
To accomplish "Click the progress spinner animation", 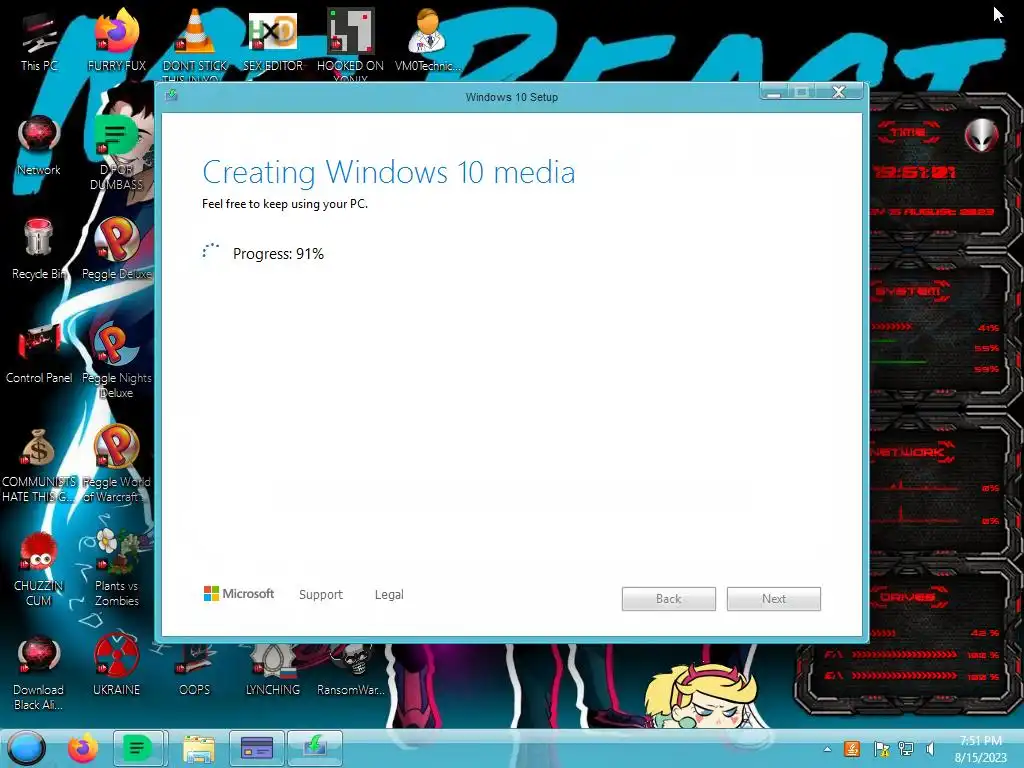I will (x=210, y=251).
